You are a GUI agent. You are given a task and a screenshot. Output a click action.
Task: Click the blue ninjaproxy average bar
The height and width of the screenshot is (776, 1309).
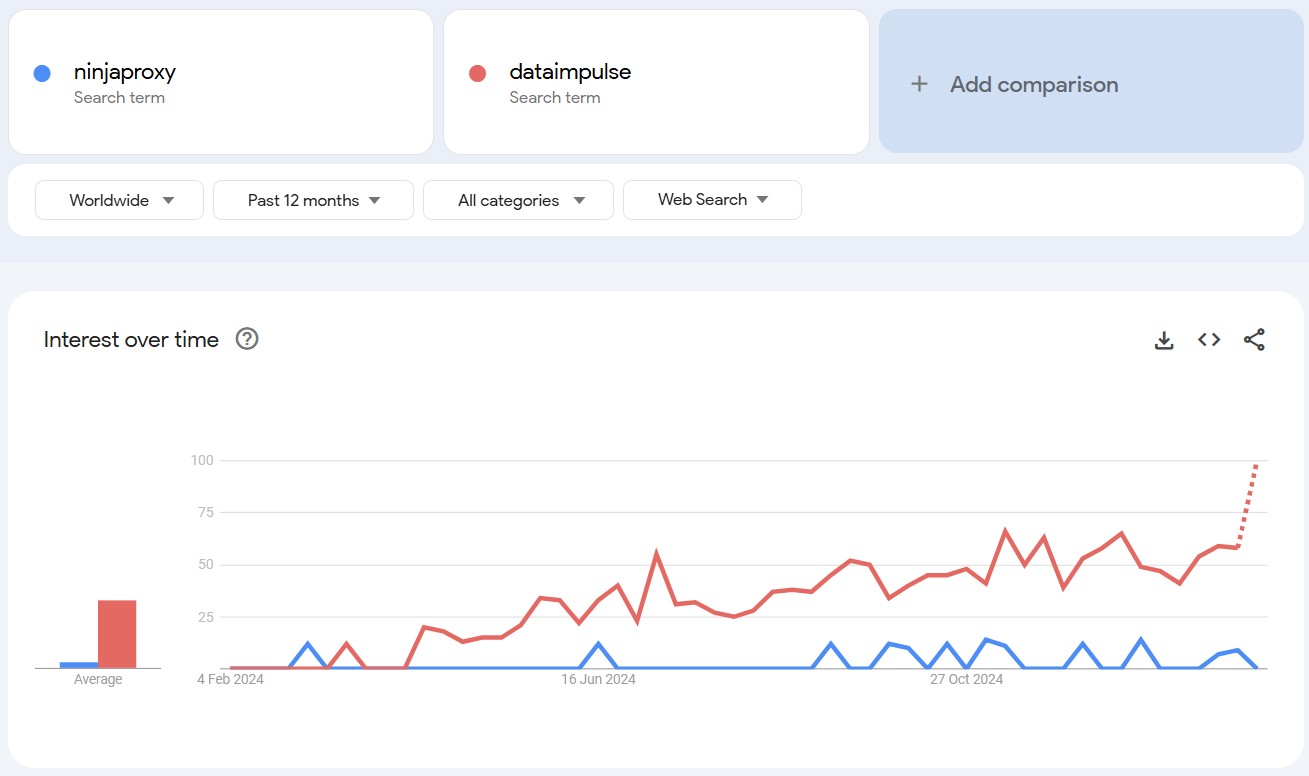79,665
